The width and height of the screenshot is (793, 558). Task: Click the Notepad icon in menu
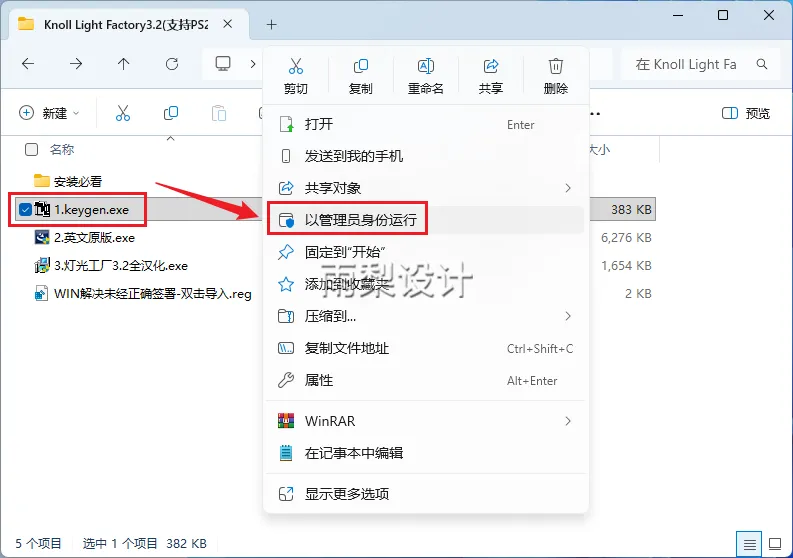click(286, 453)
